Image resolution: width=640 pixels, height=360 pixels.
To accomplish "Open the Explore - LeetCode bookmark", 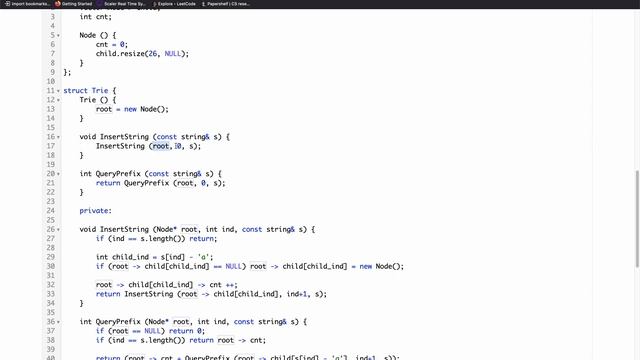I will 173,4.
